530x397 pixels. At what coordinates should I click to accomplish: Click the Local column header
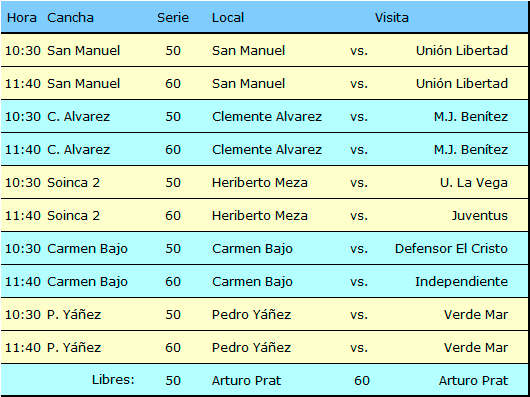pyautogui.click(x=228, y=18)
